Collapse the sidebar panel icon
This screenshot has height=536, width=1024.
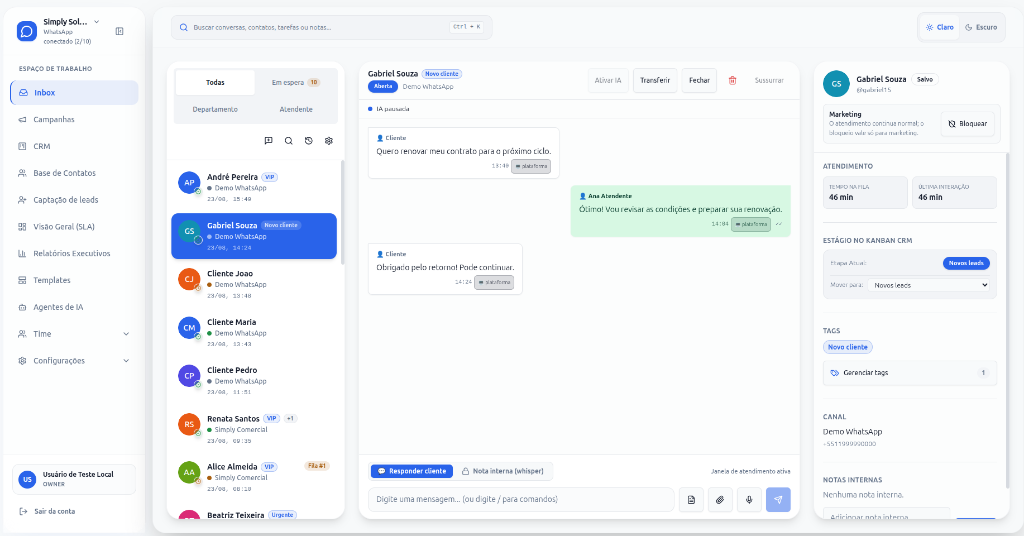pyautogui.click(x=120, y=31)
